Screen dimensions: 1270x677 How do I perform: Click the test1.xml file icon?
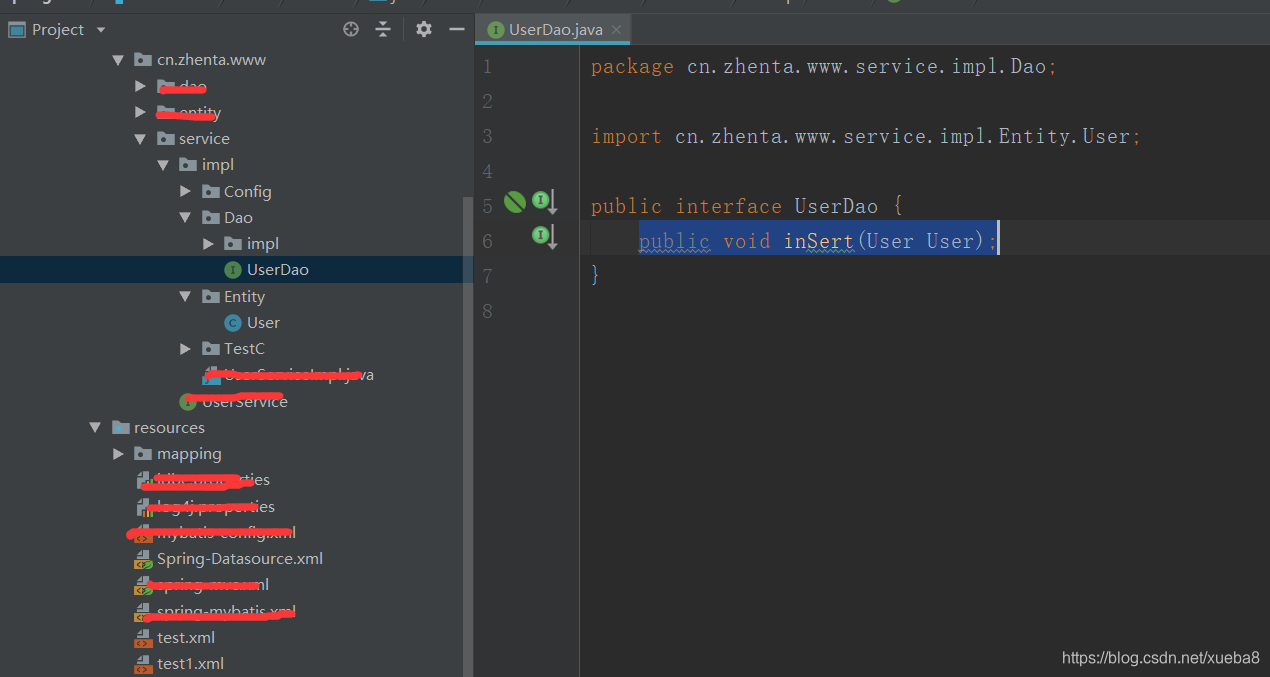click(x=143, y=664)
